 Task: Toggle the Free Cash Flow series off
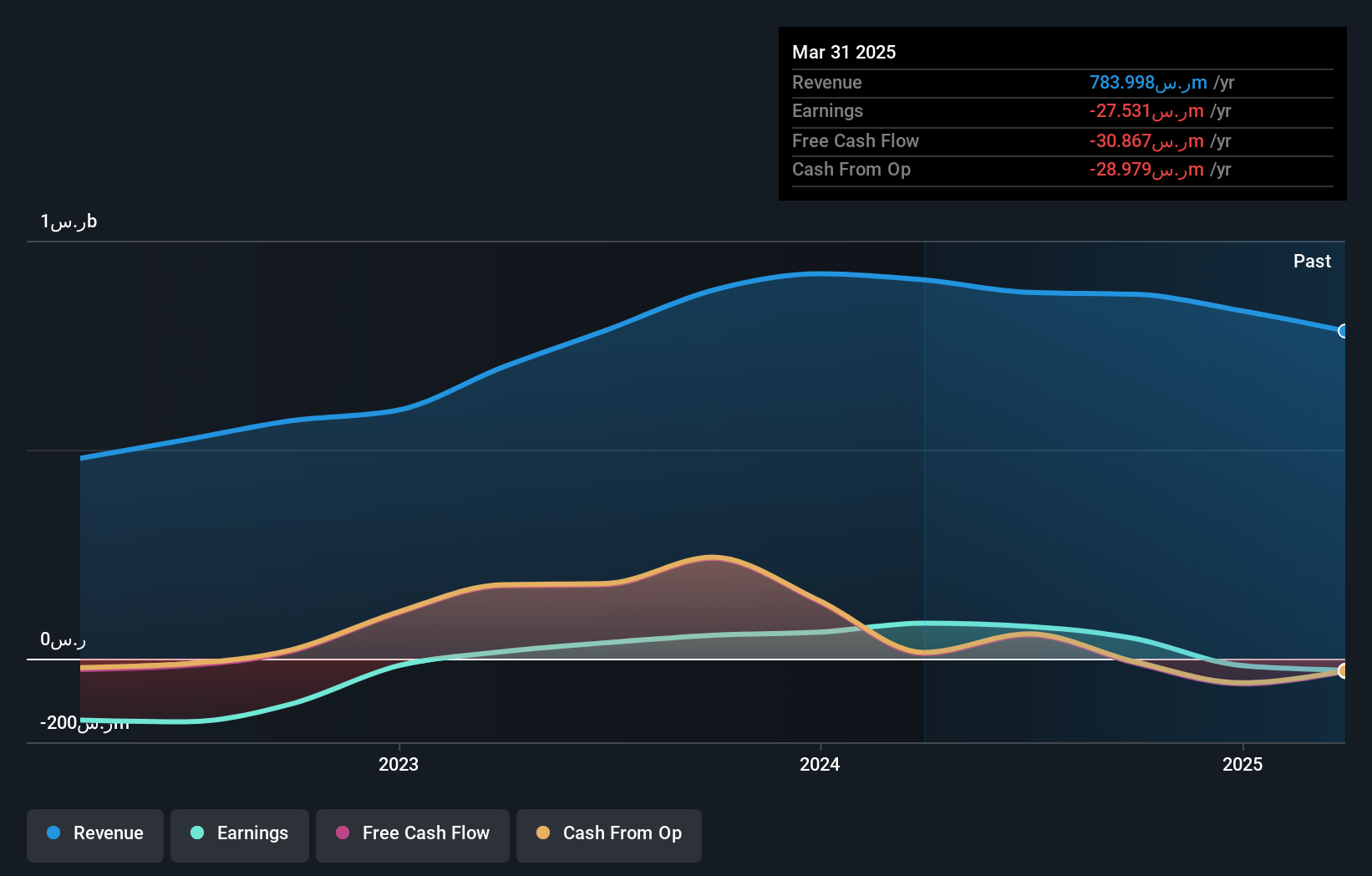(413, 835)
